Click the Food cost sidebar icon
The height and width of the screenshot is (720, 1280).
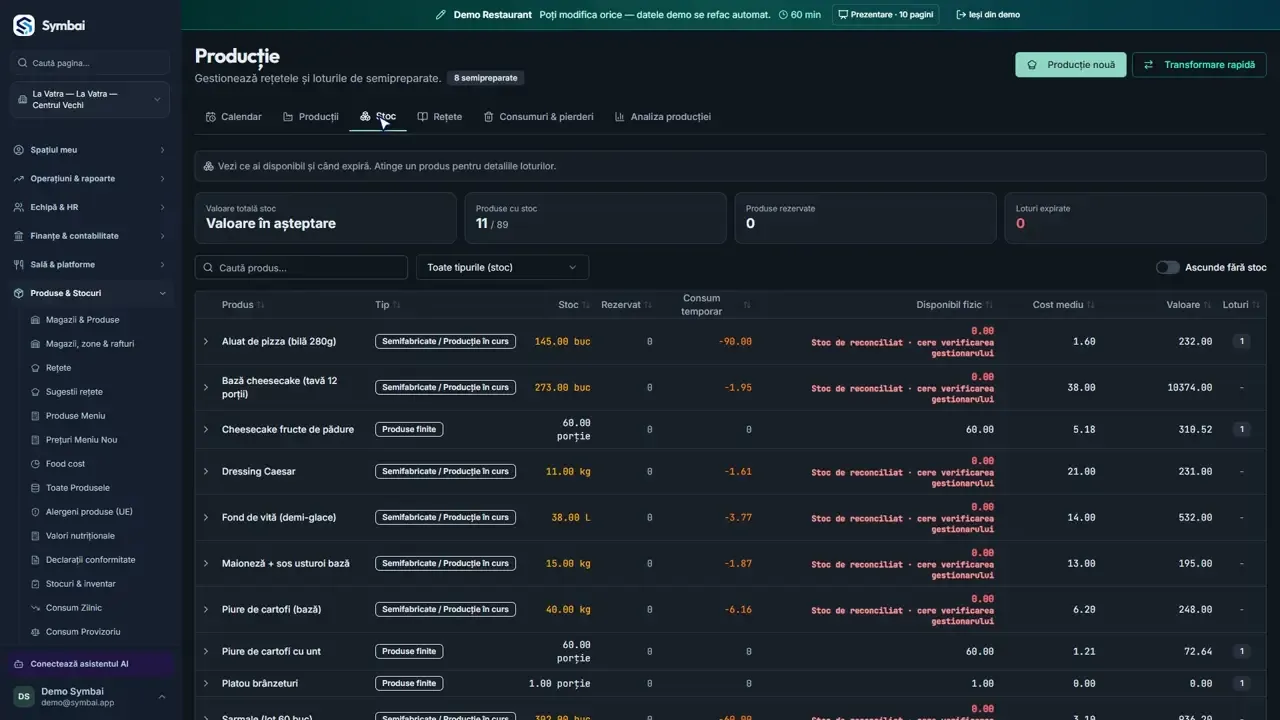[35, 464]
